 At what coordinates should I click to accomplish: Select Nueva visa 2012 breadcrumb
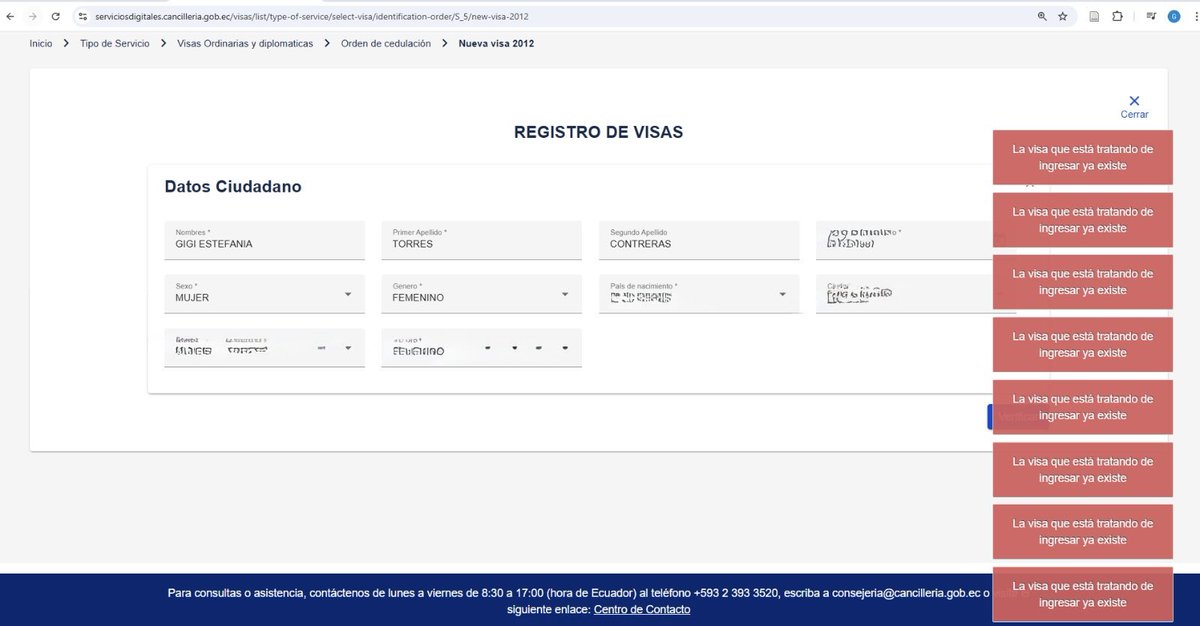coord(496,44)
